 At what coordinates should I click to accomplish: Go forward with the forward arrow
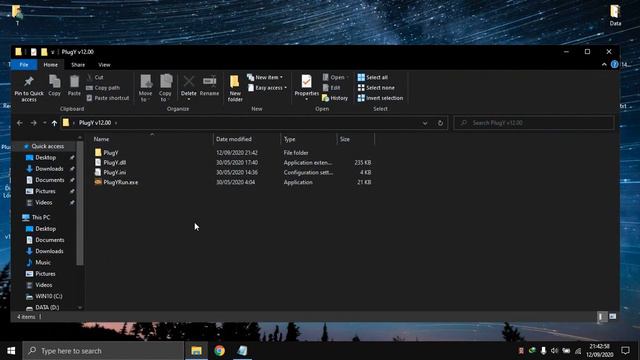(33, 123)
